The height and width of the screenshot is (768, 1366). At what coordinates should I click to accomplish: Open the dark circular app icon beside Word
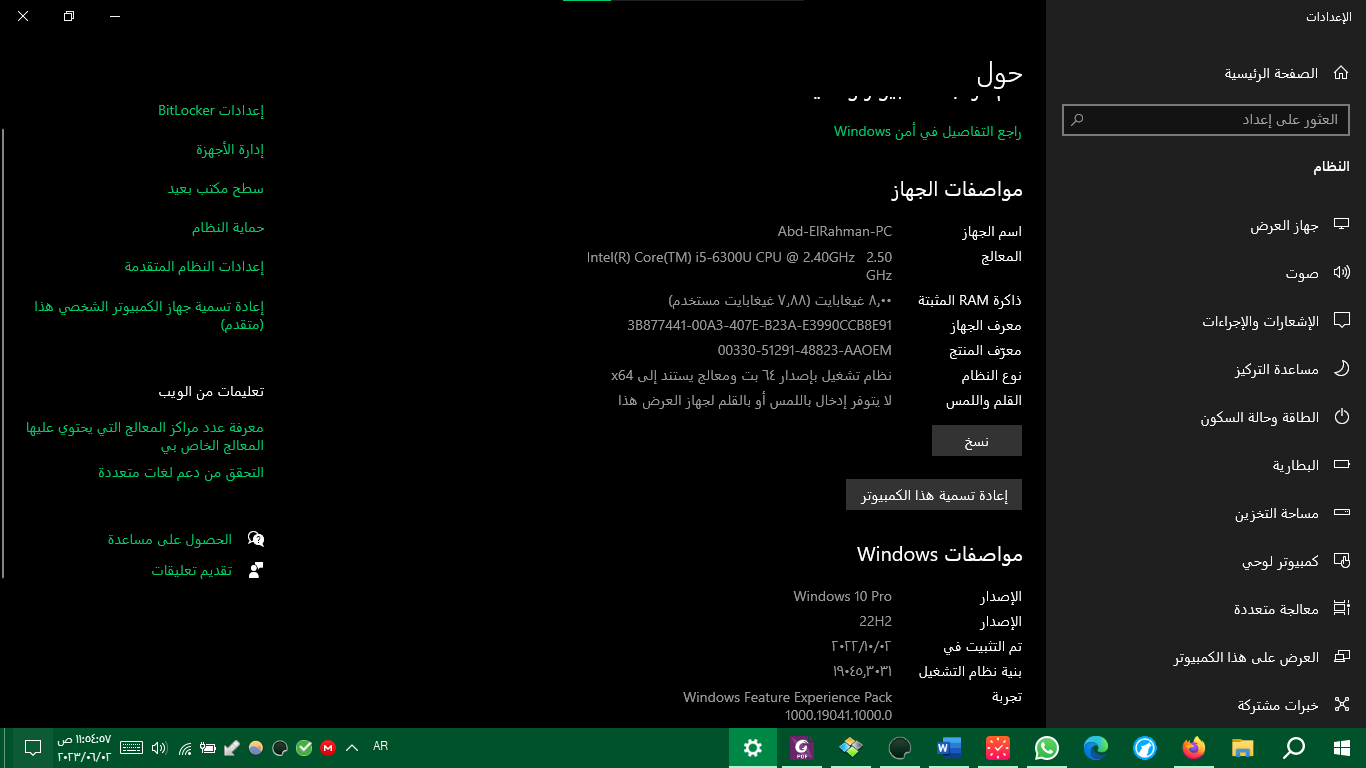pyautogui.click(x=900, y=747)
